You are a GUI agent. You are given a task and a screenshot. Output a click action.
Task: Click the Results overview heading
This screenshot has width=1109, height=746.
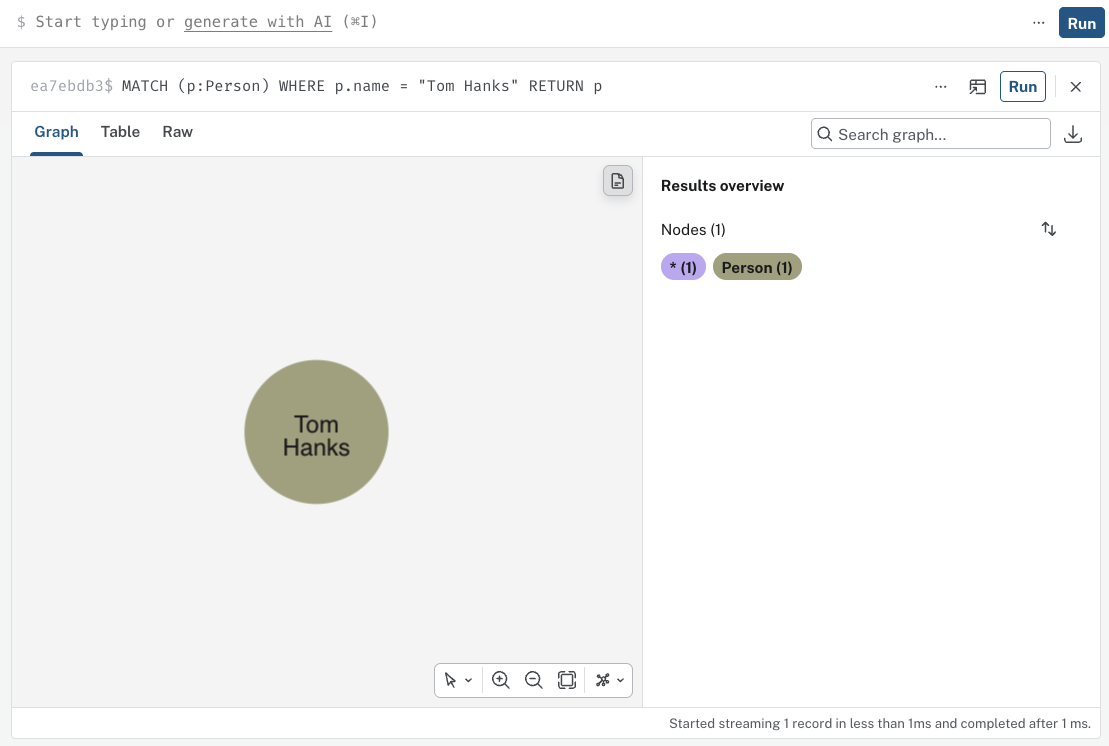[722, 186]
